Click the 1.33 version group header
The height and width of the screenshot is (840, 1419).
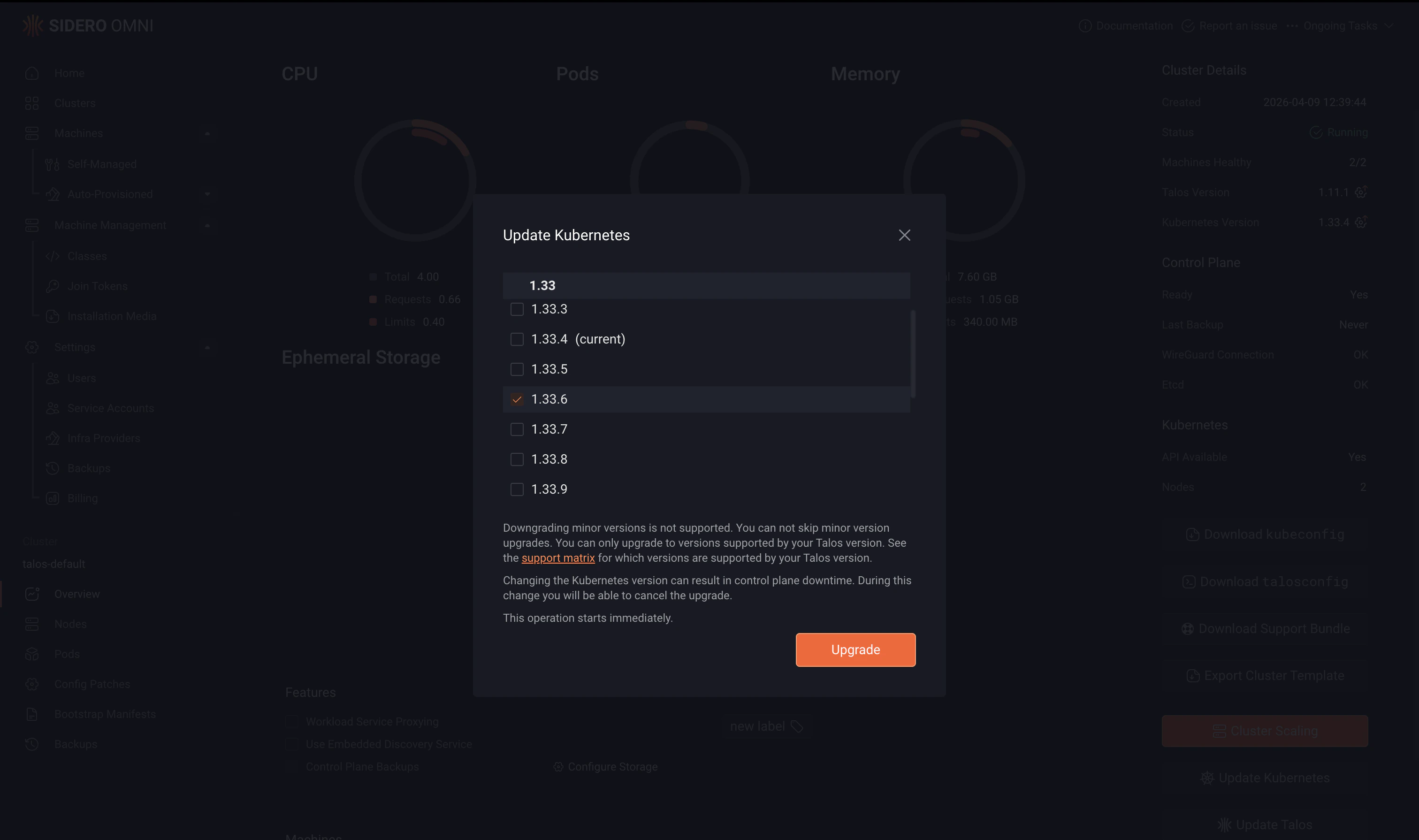pos(706,286)
